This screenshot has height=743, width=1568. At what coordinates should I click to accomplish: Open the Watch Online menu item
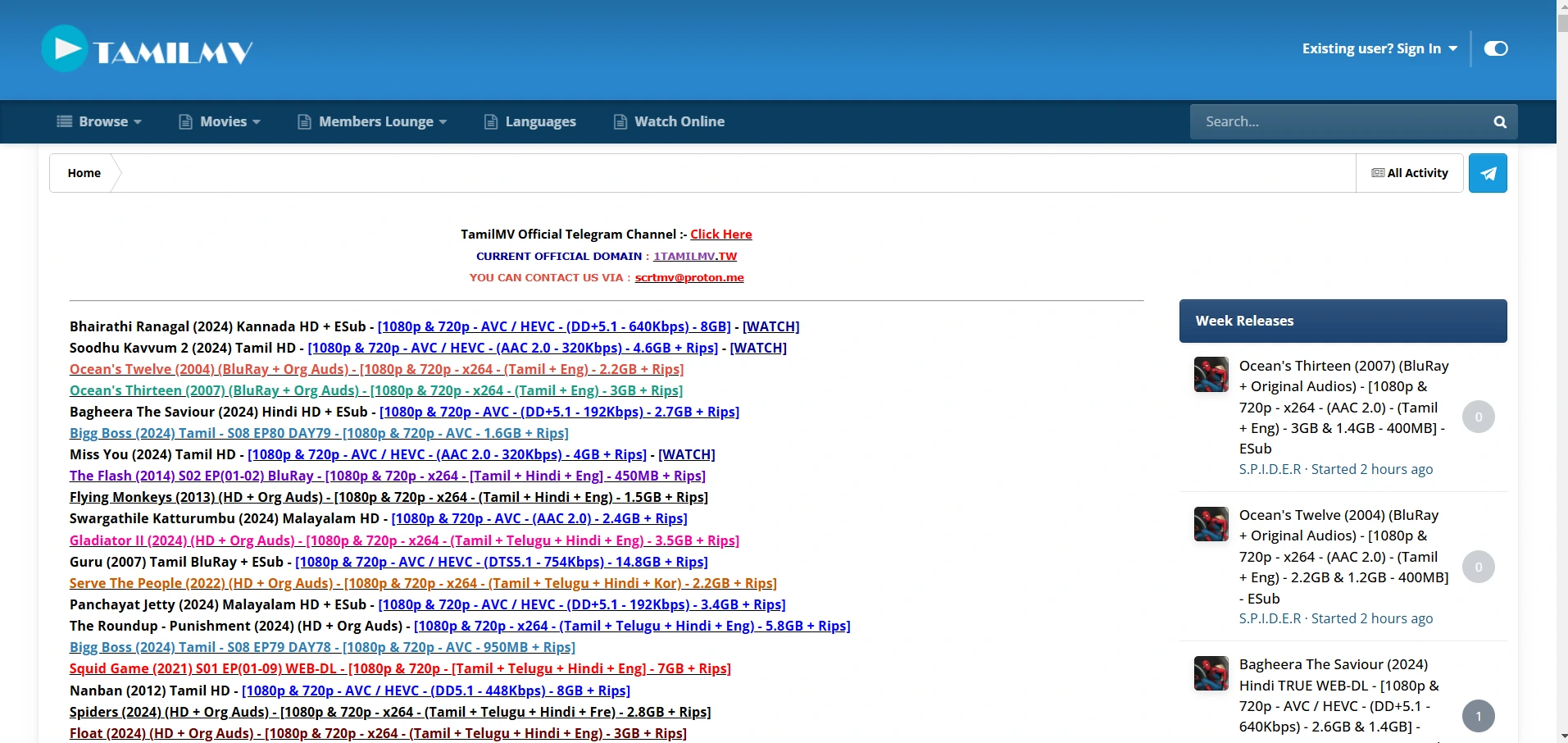tap(669, 121)
